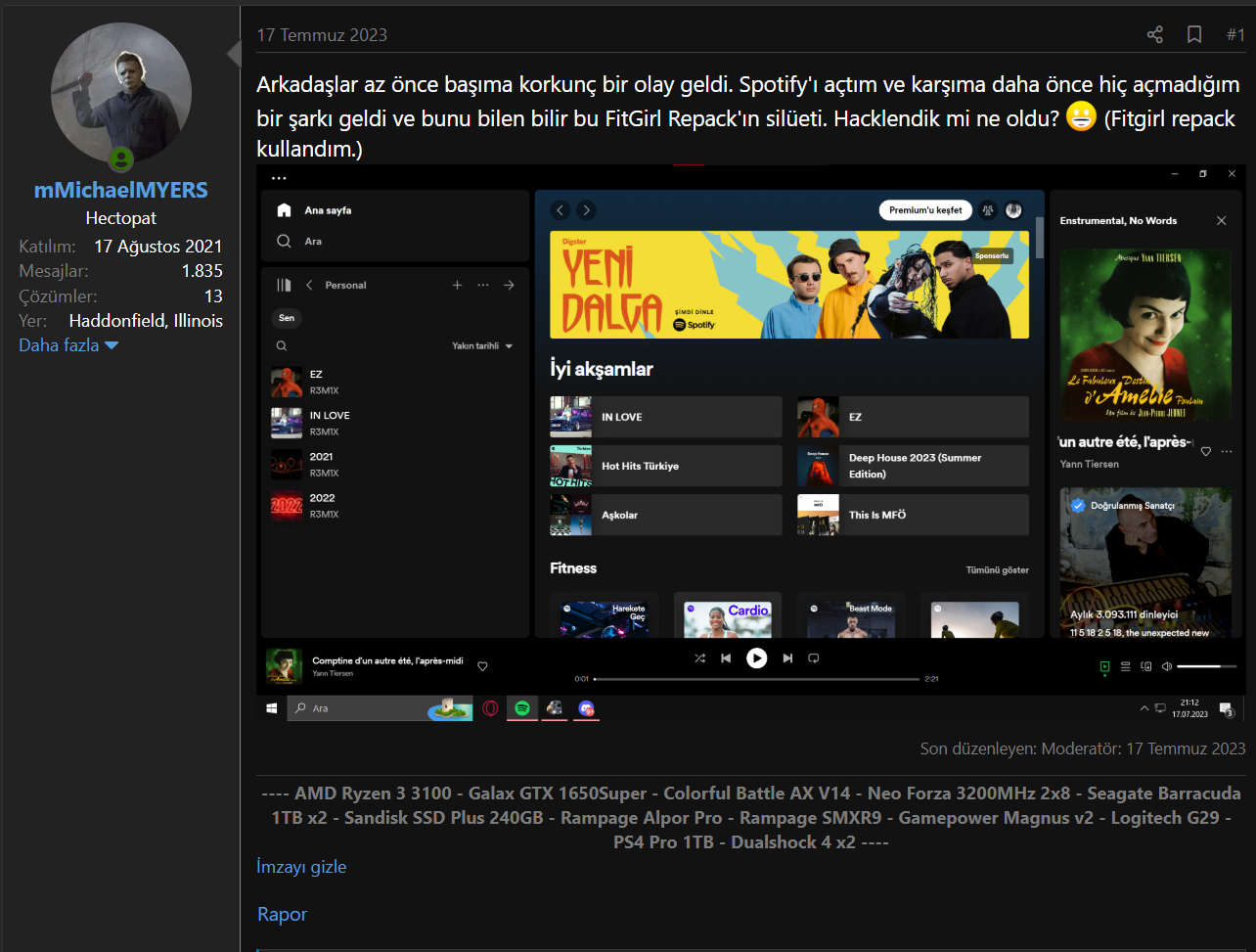This screenshot has height=952, width=1256.
Task: Add new playlist with plus icon
Action: pyautogui.click(x=457, y=285)
